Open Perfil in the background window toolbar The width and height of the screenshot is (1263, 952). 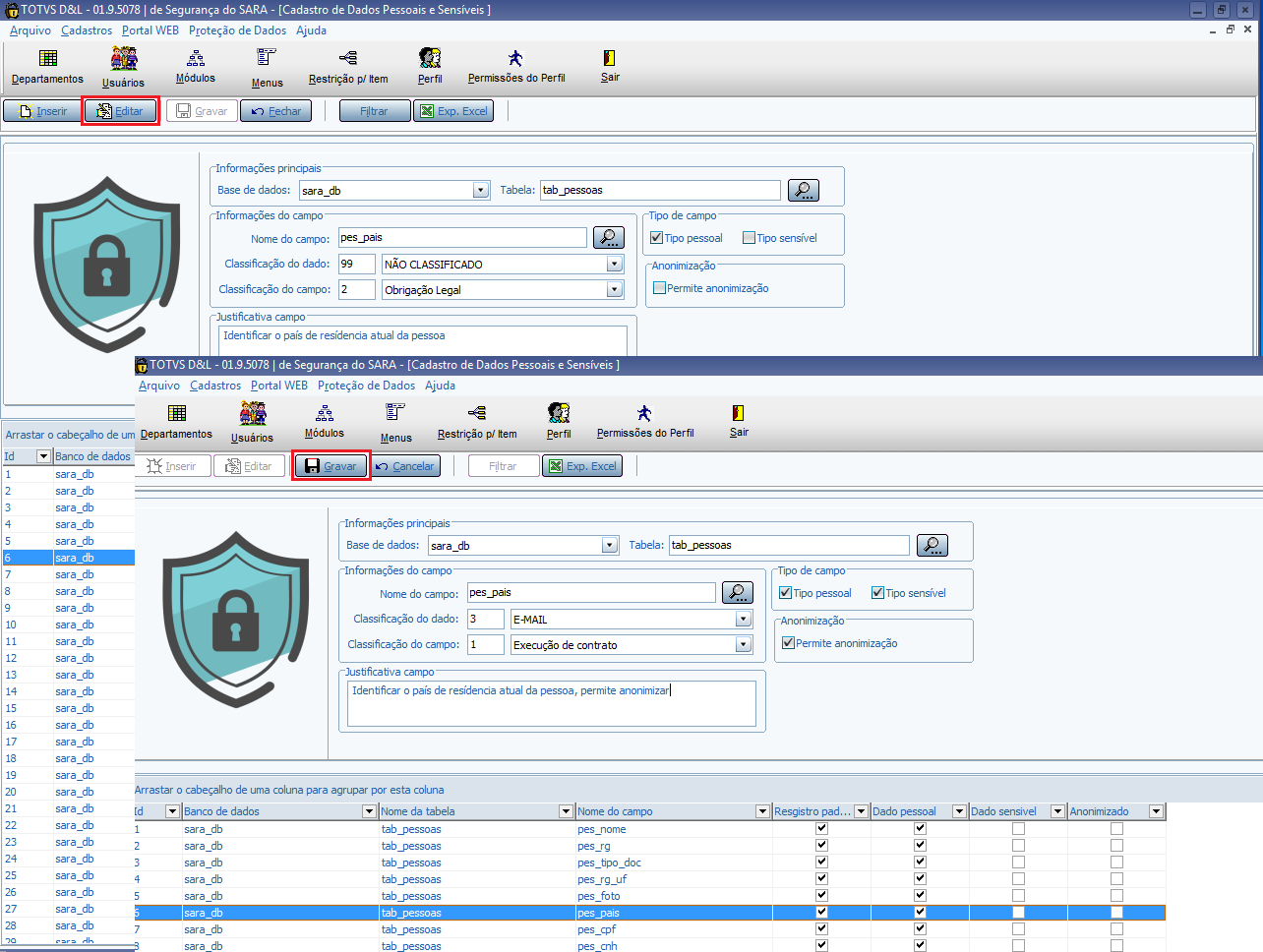(x=430, y=67)
